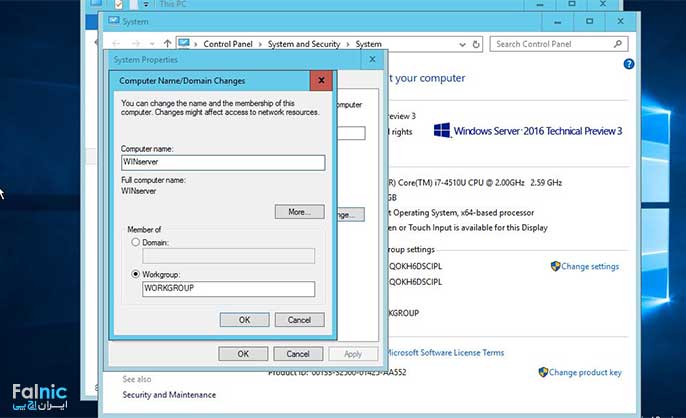Viewport: 686px width, 418px height.
Task: Click the Up arrow navigation icon
Action: [x=166, y=44]
